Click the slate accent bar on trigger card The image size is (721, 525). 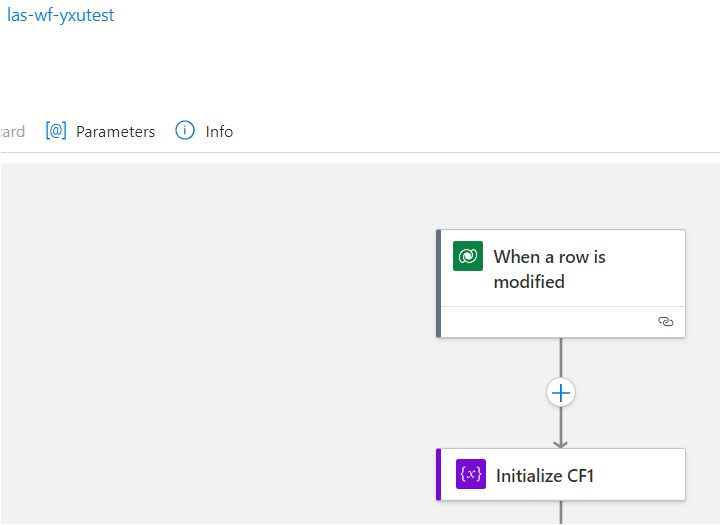(x=439, y=283)
